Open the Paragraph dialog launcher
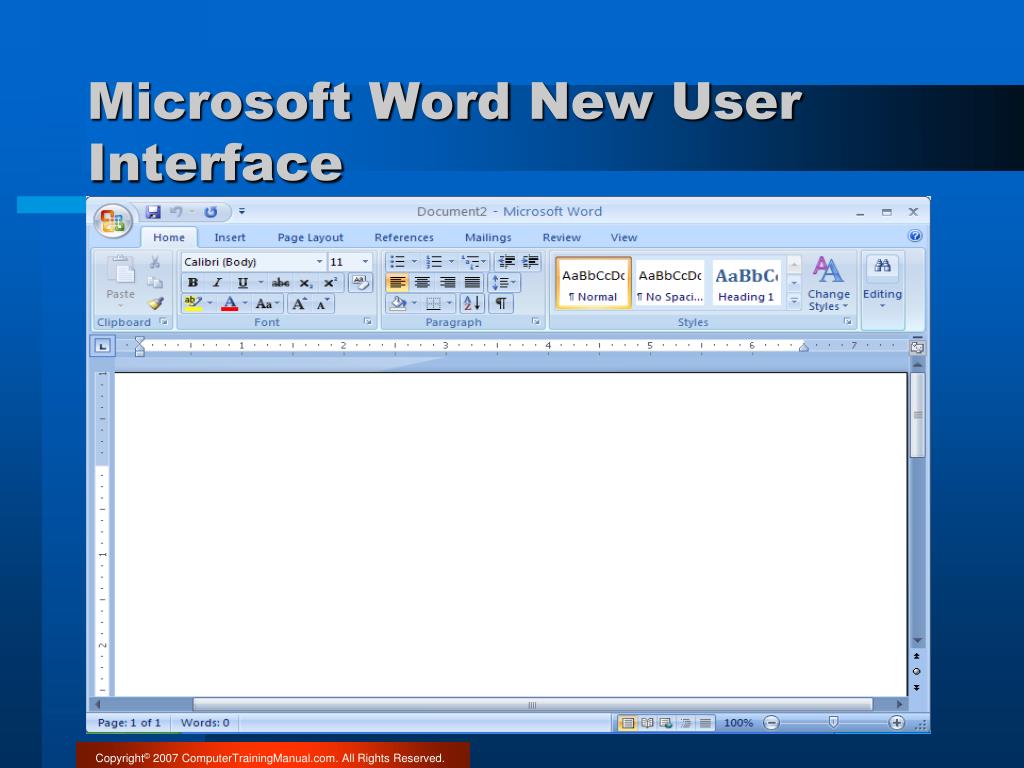1024x768 pixels. [536, 321]
